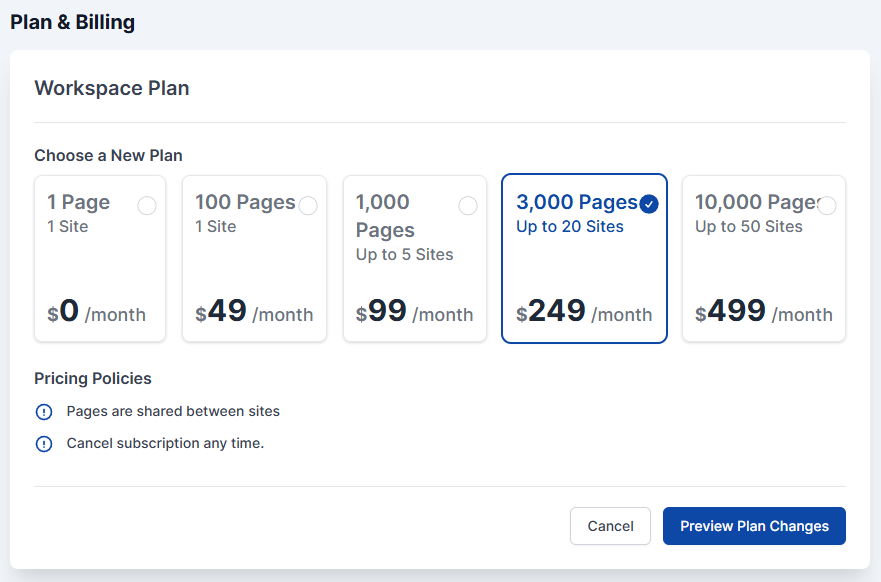The width and height of the screenshot is (881, 582).
Task: Click the $499 /month price text
Action: [x=764, y=312]
